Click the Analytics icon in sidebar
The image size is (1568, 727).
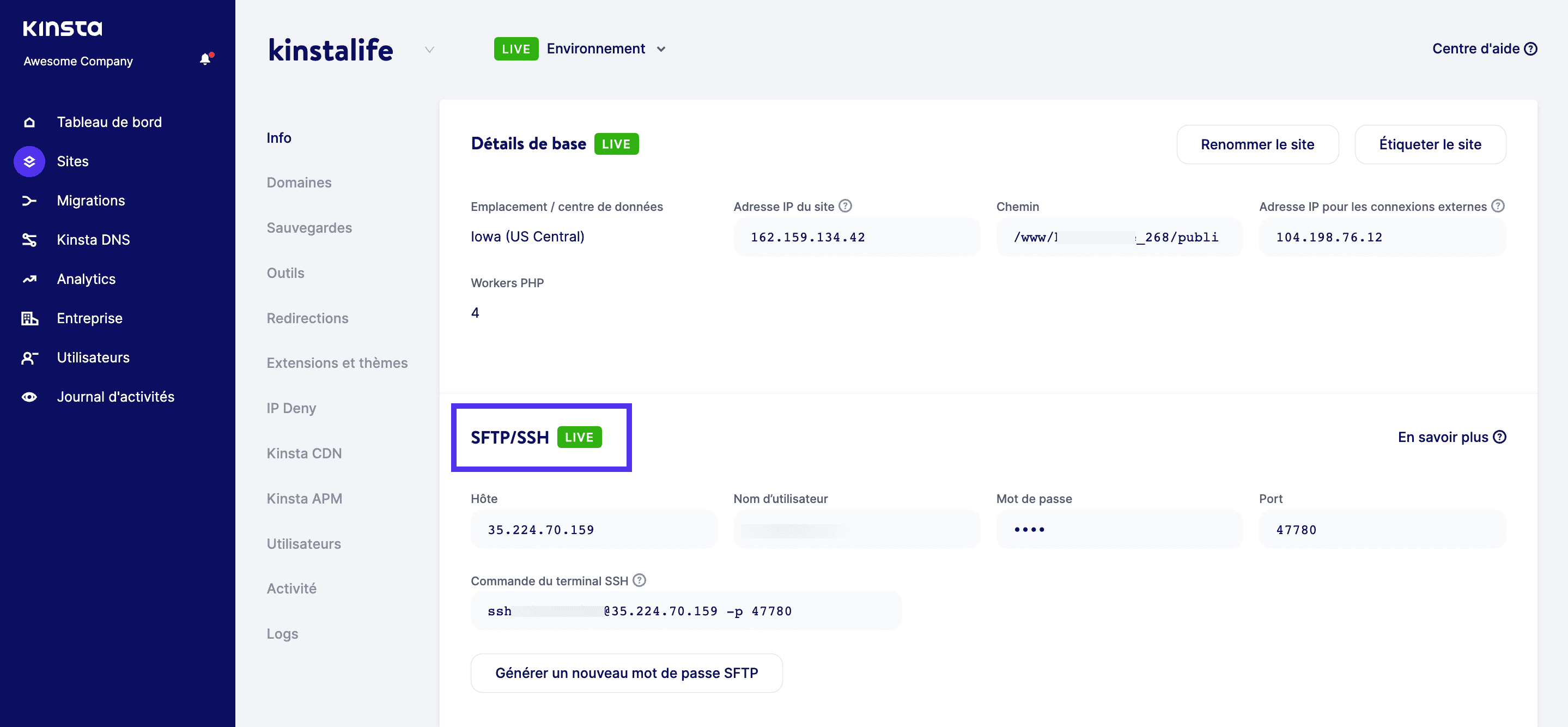tap(29, 278)
